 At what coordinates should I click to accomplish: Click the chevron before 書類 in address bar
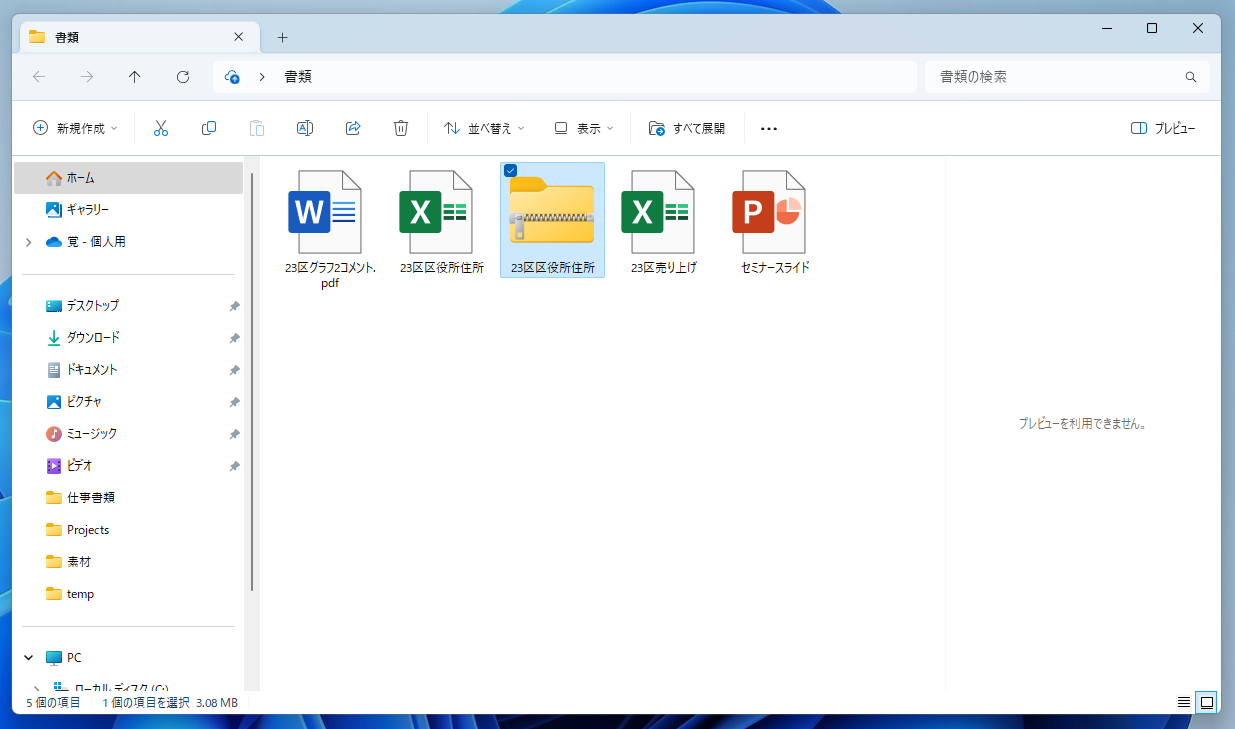point(262,77)
